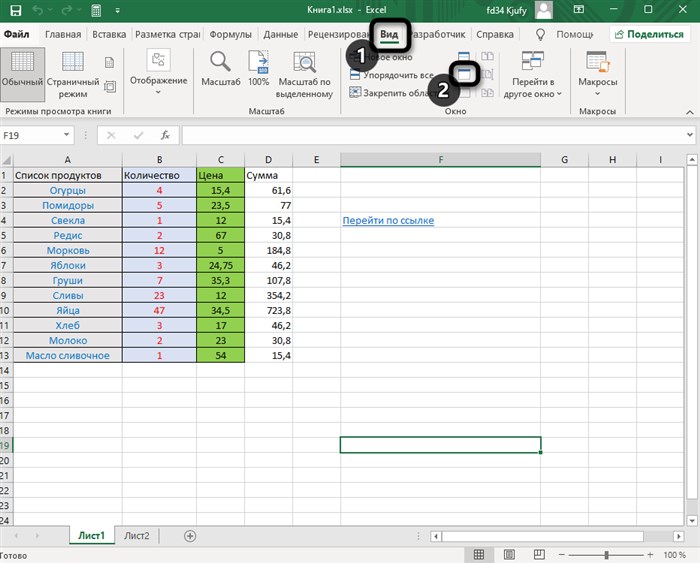Switch to the Формулы tab
The height and width of the screenshot is (563, 700).
pos(230,34)
